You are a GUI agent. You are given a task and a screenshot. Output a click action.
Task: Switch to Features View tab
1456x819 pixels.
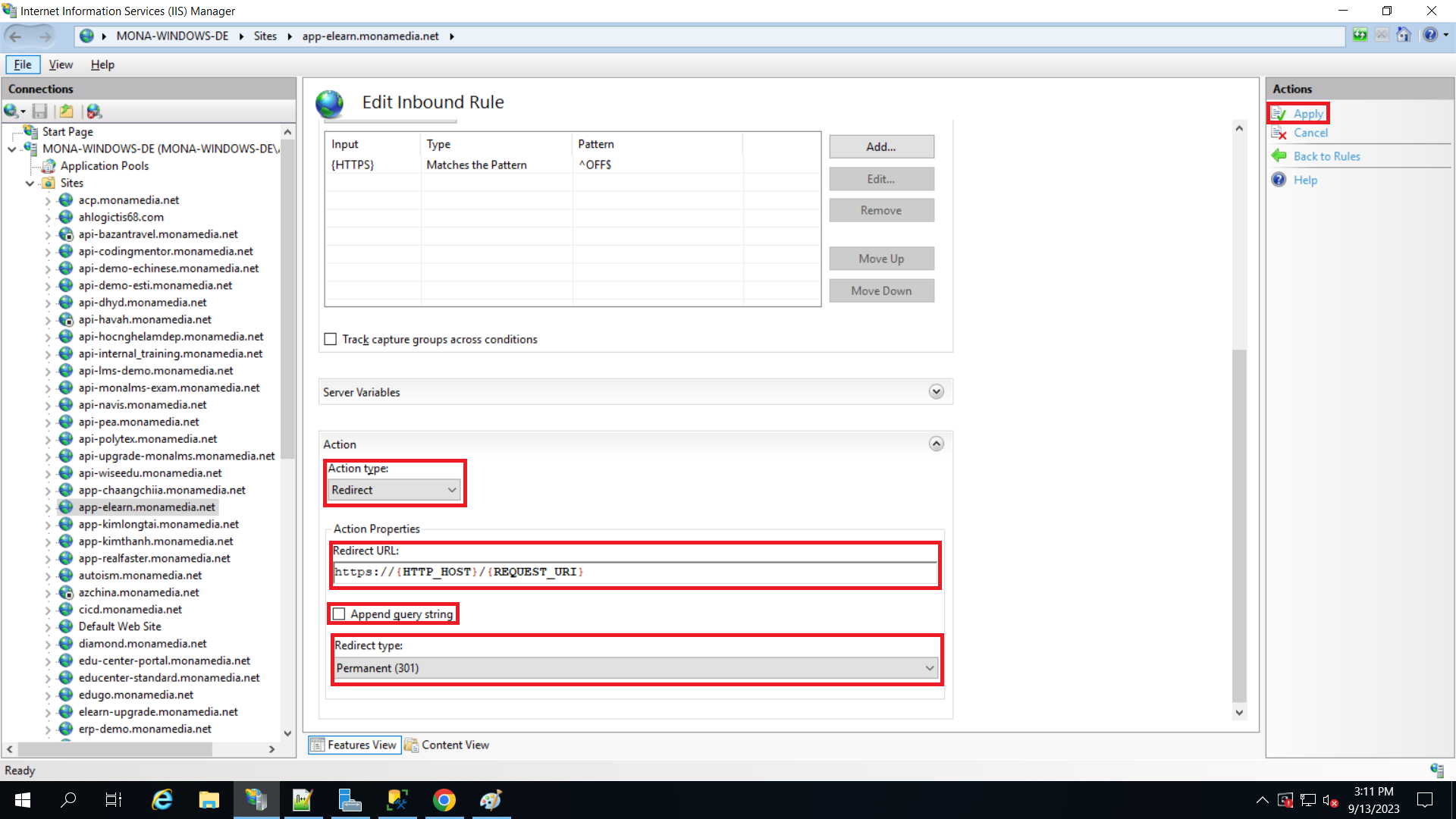pos(354,745)
